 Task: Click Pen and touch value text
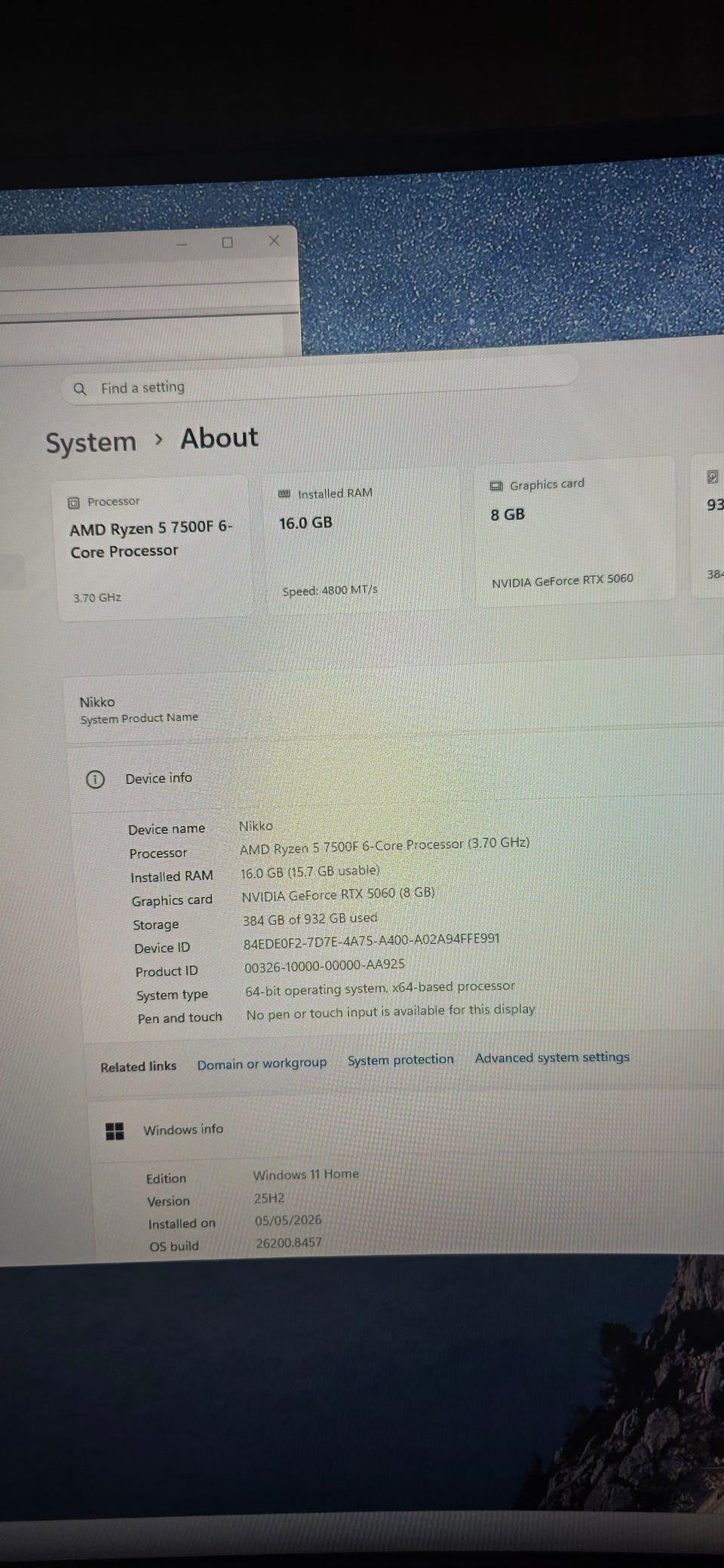pyautogui.click(x=391, y=1012)
